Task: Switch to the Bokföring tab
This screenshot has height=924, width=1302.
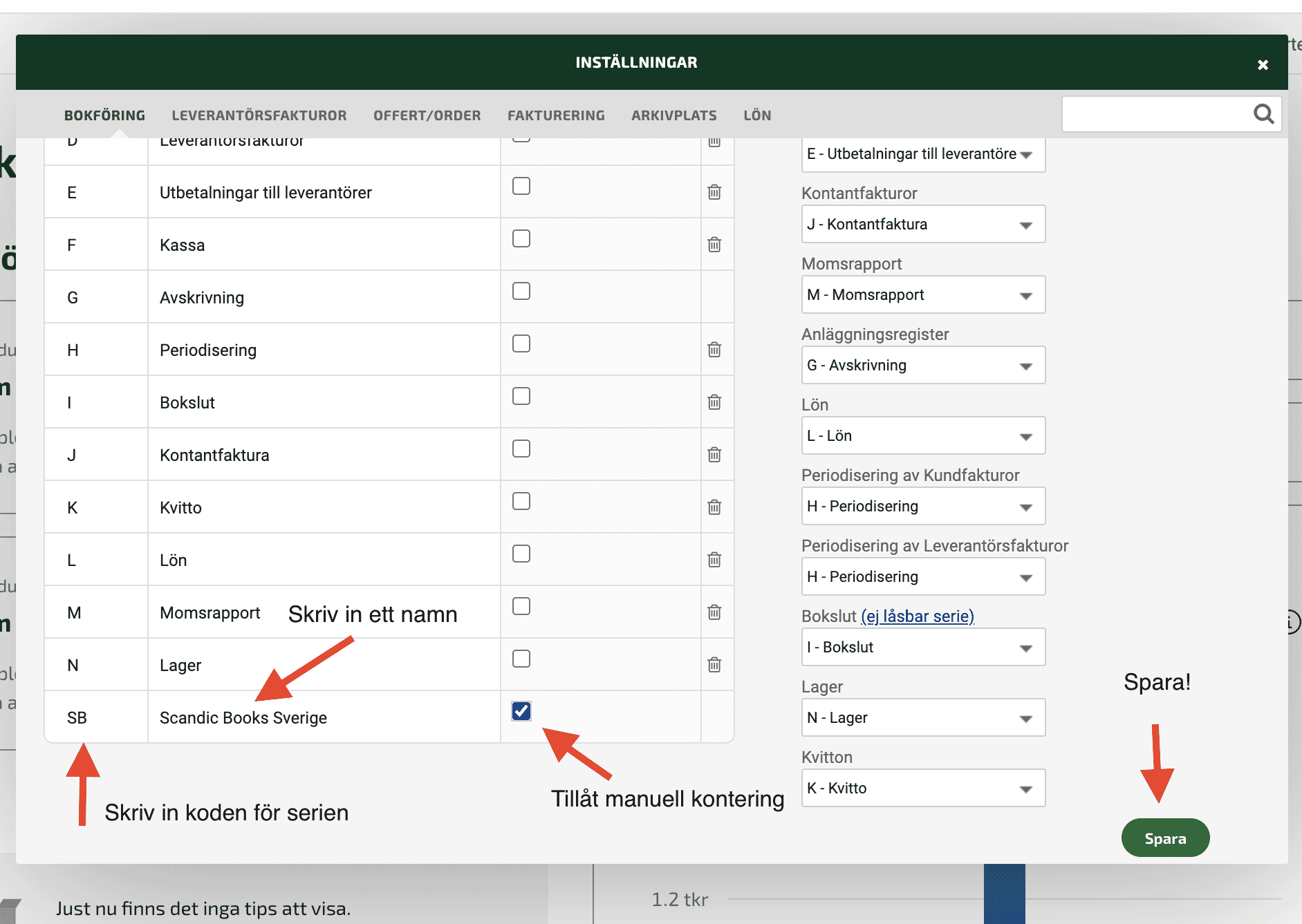Action: pyautogui.click(x=104, y=115)
